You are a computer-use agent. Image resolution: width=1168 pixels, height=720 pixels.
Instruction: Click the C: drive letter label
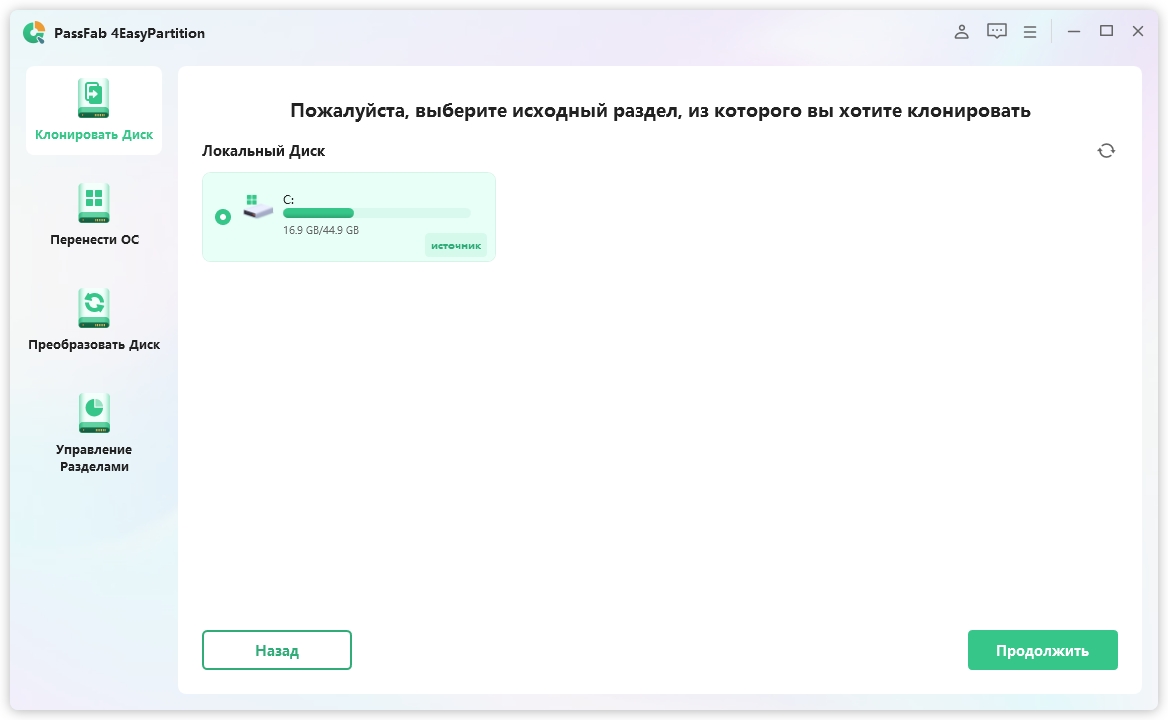point(288,200)
